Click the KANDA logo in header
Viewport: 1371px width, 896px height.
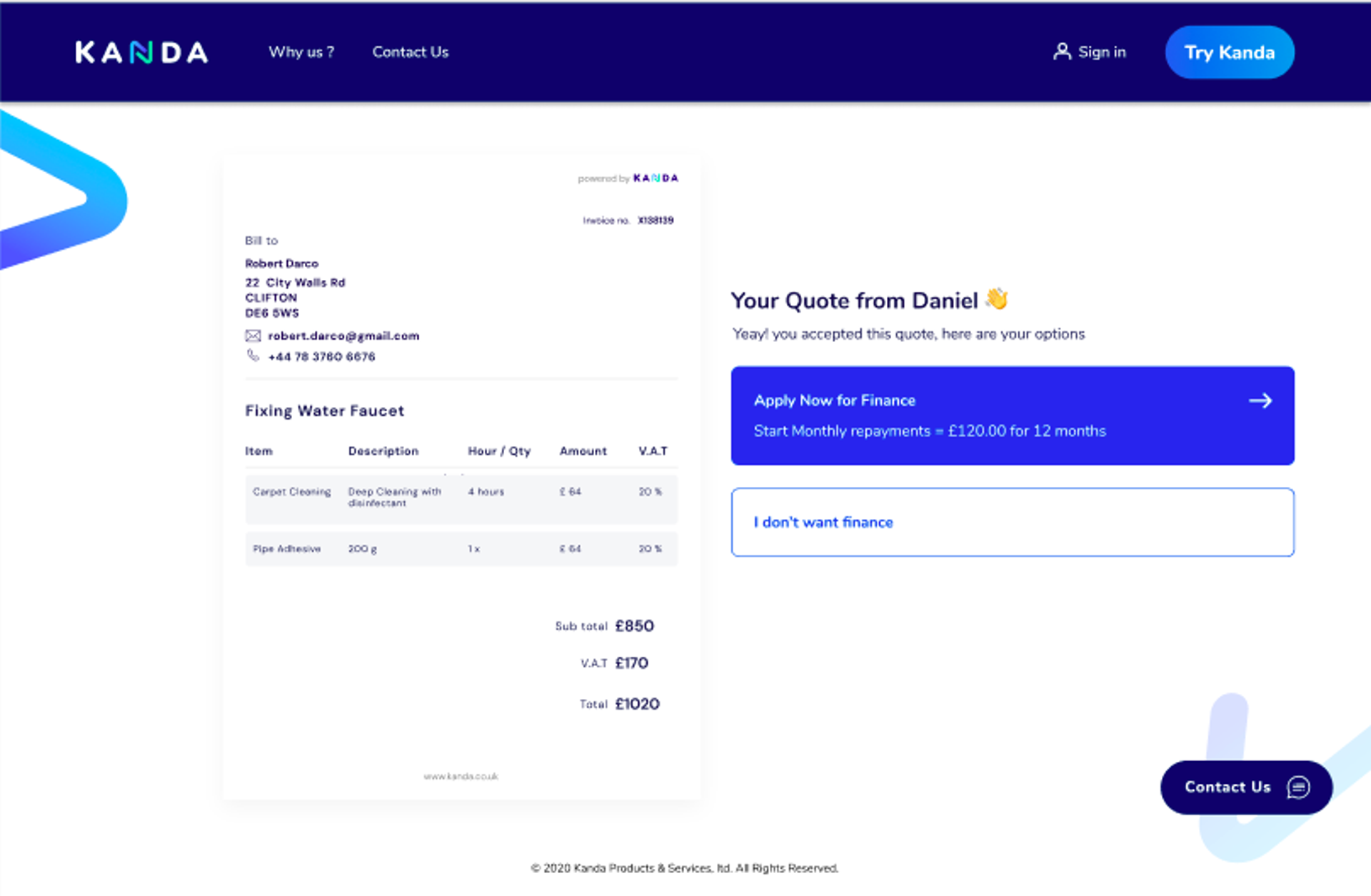point(141,52)
